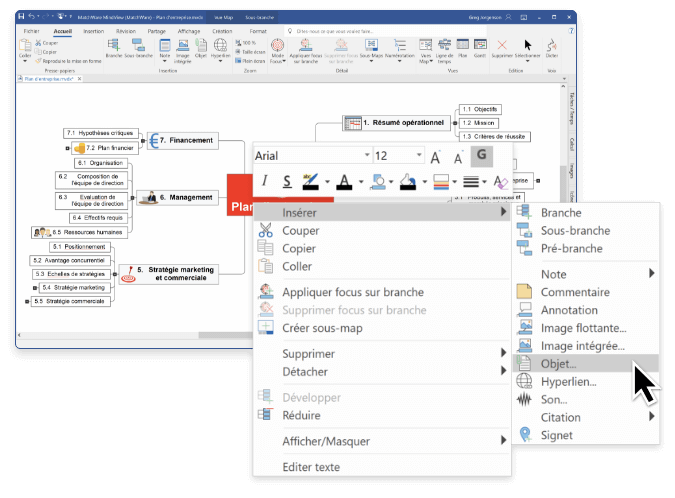The height and width of the screenshot is (498, 675).
Task: Open the font size 12 dropdown
Action: 419,155
